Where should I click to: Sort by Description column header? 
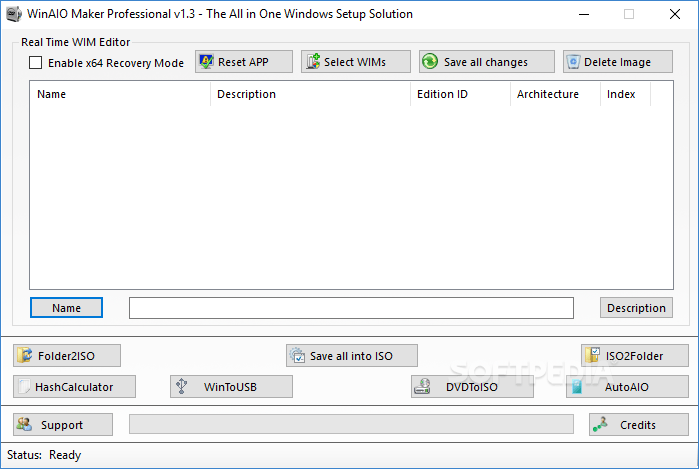coord(310,94)
